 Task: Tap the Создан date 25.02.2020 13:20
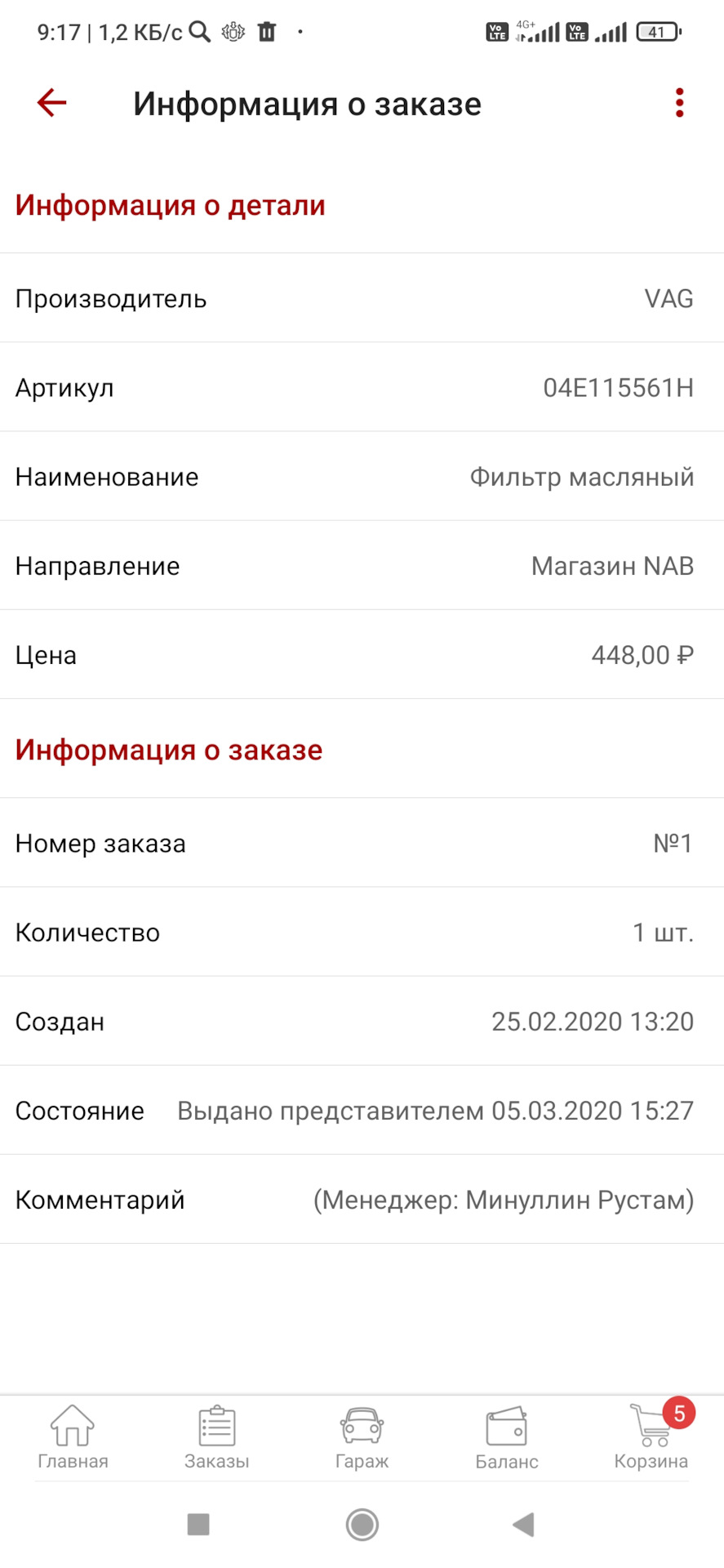pyautogui.click(x=592, y=1021)
